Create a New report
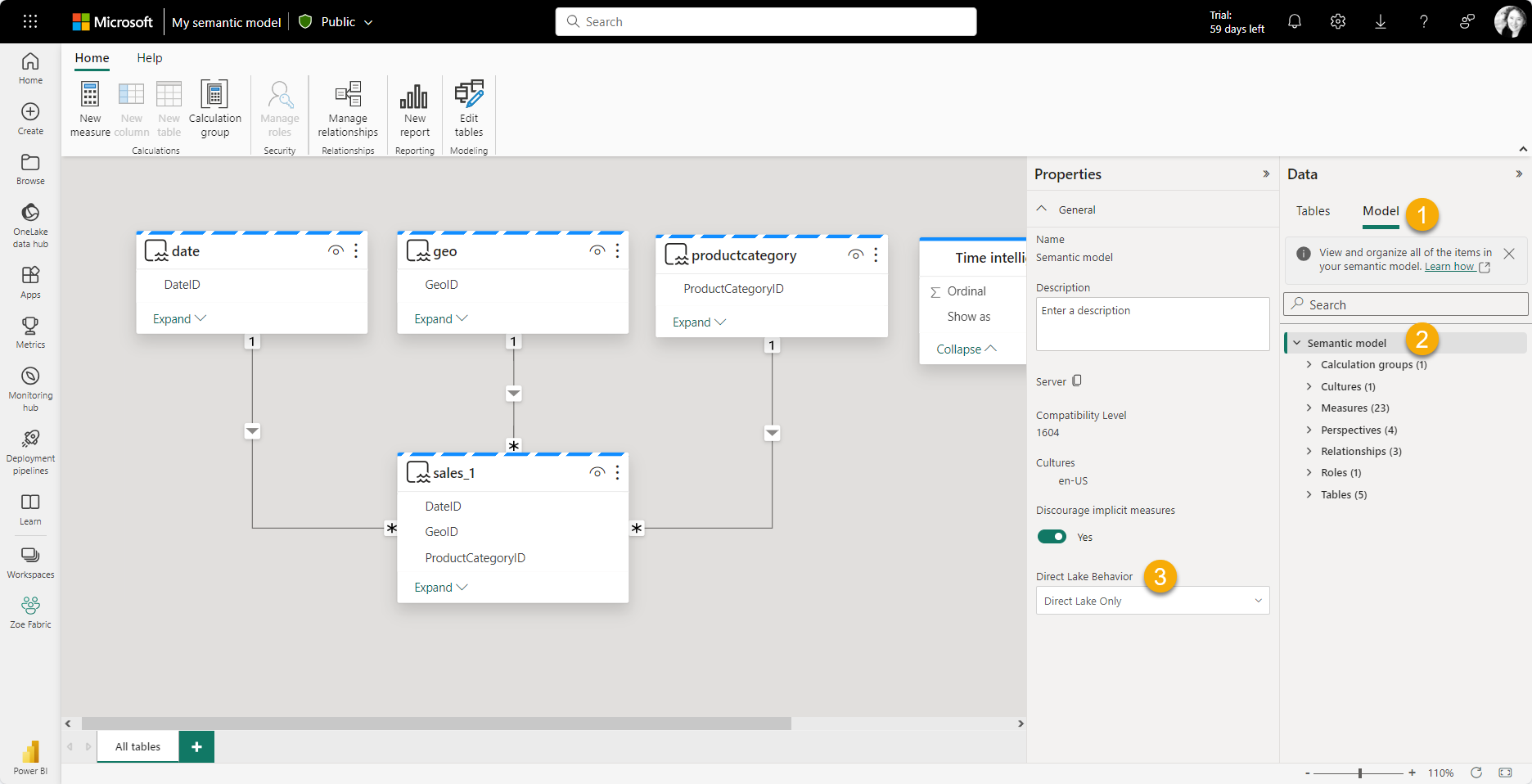The height and width of the screenshot is (784, 1532). [414, 109]
